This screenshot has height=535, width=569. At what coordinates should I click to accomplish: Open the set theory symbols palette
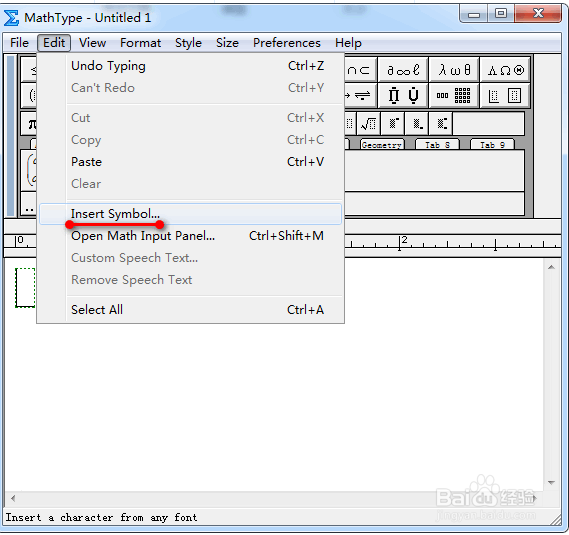click(361, 70)
